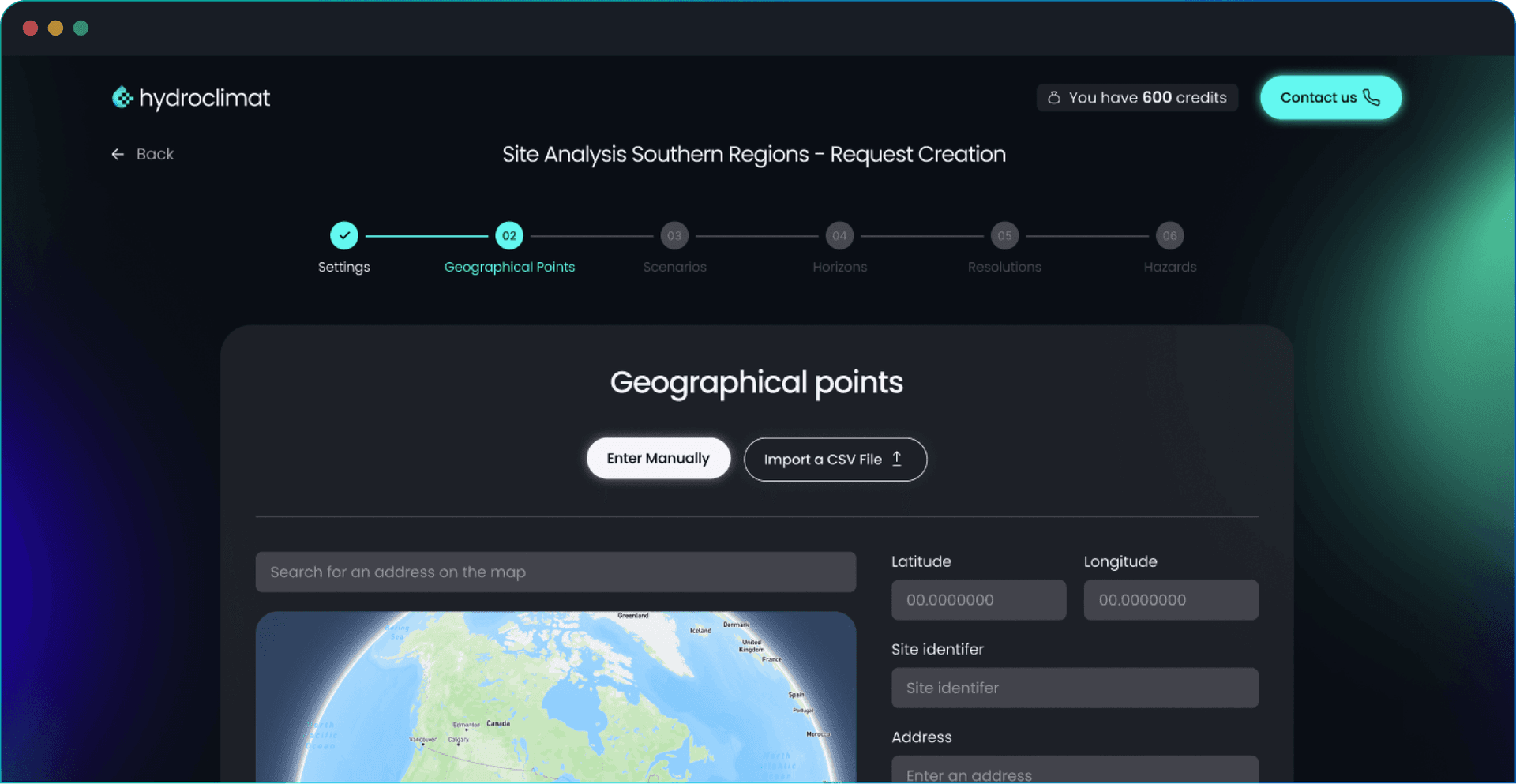Viewport: 1516px width, 784px height.
Task: Click the Site identifer label text
Action: click(x=937, y=649)
